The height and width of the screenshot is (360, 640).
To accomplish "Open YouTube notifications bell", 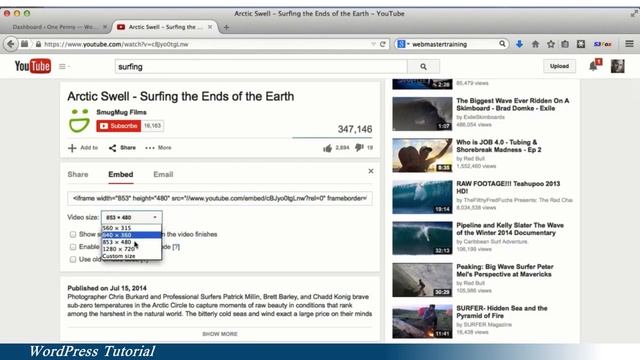I will tap(593, 66).
